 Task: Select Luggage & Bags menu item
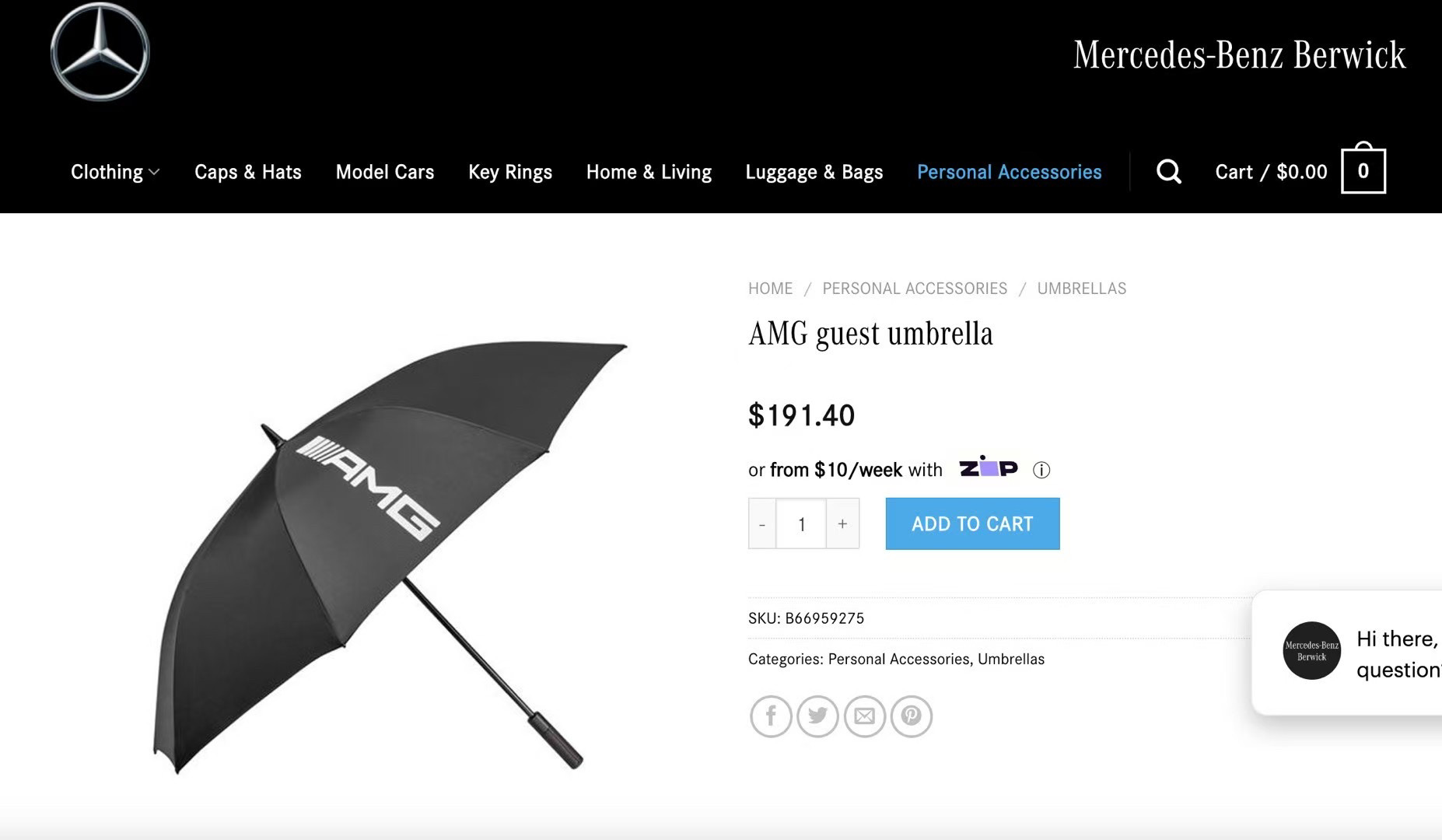point(814,172)
